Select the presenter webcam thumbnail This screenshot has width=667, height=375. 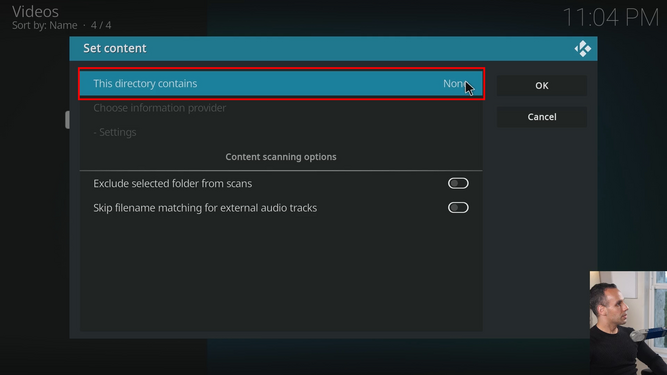click(628, 323)
